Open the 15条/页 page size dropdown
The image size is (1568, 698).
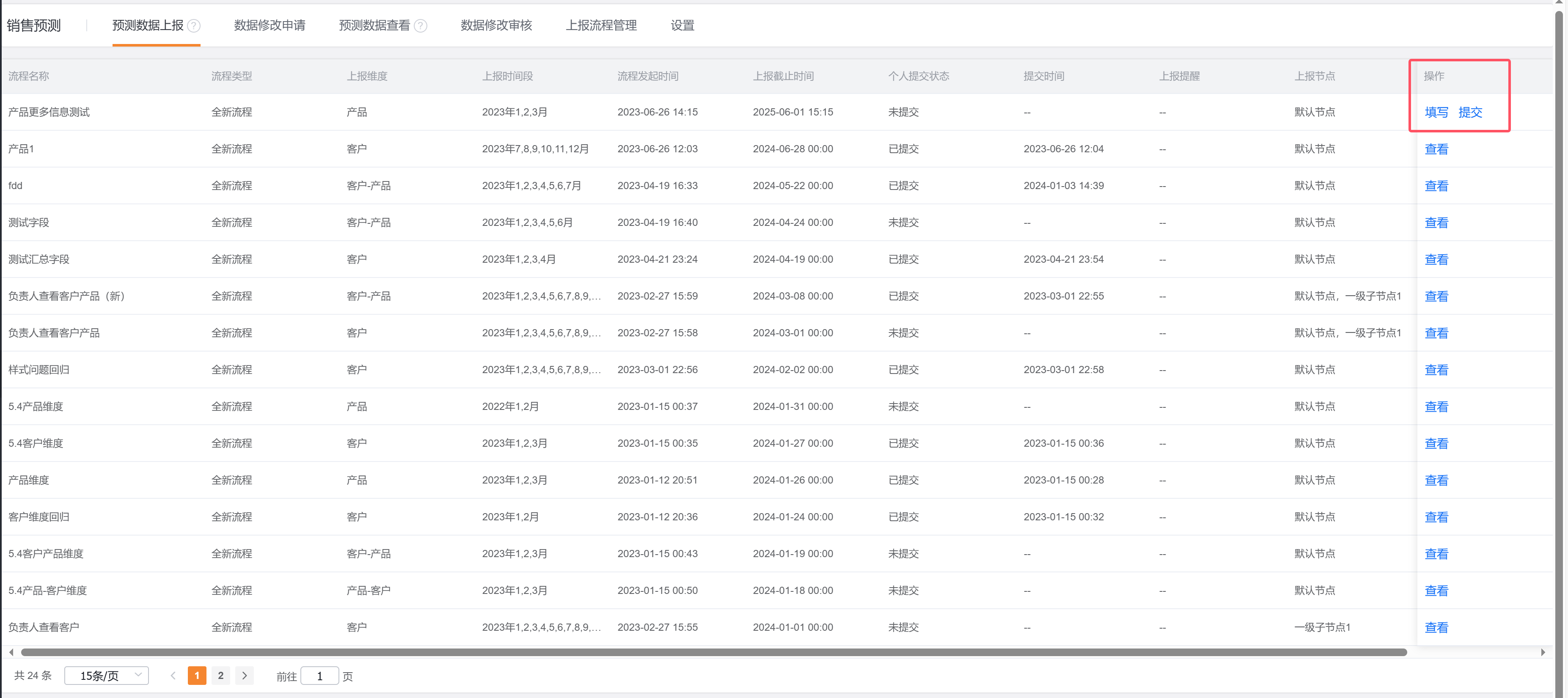click(x=107, y=676)
